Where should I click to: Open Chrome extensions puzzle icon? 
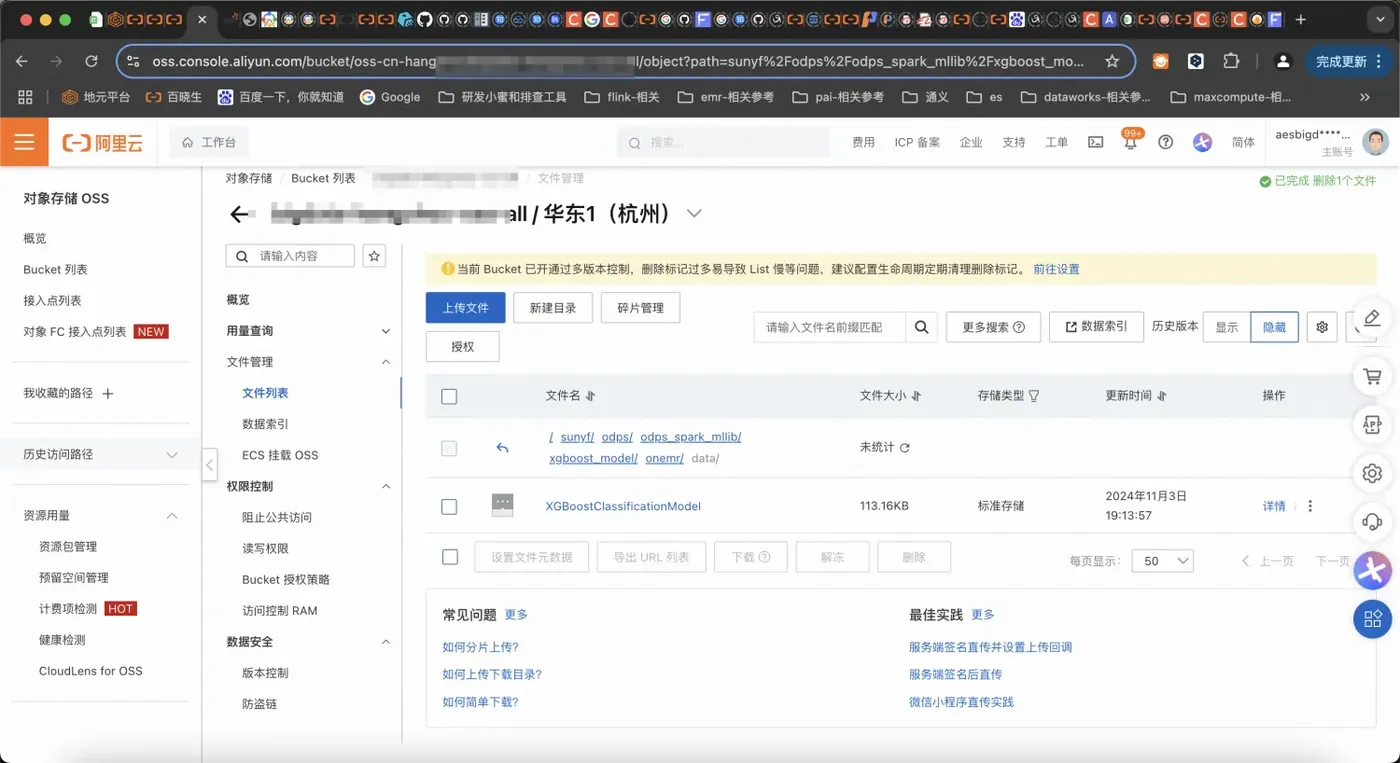pos(1231,61)
